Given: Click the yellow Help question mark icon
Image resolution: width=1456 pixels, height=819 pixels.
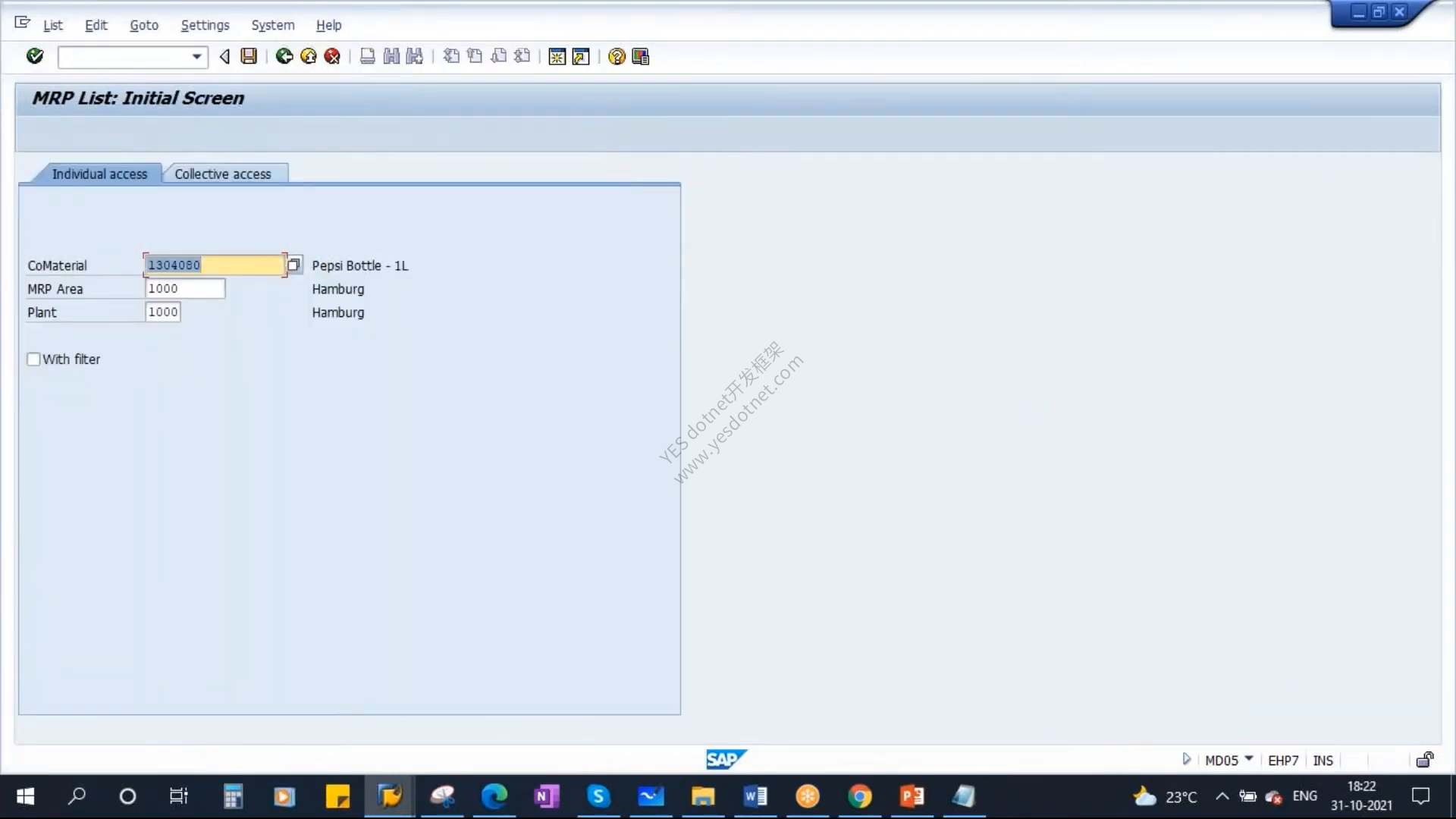Looking at the screenshot, I should click(x=617, y=57).
